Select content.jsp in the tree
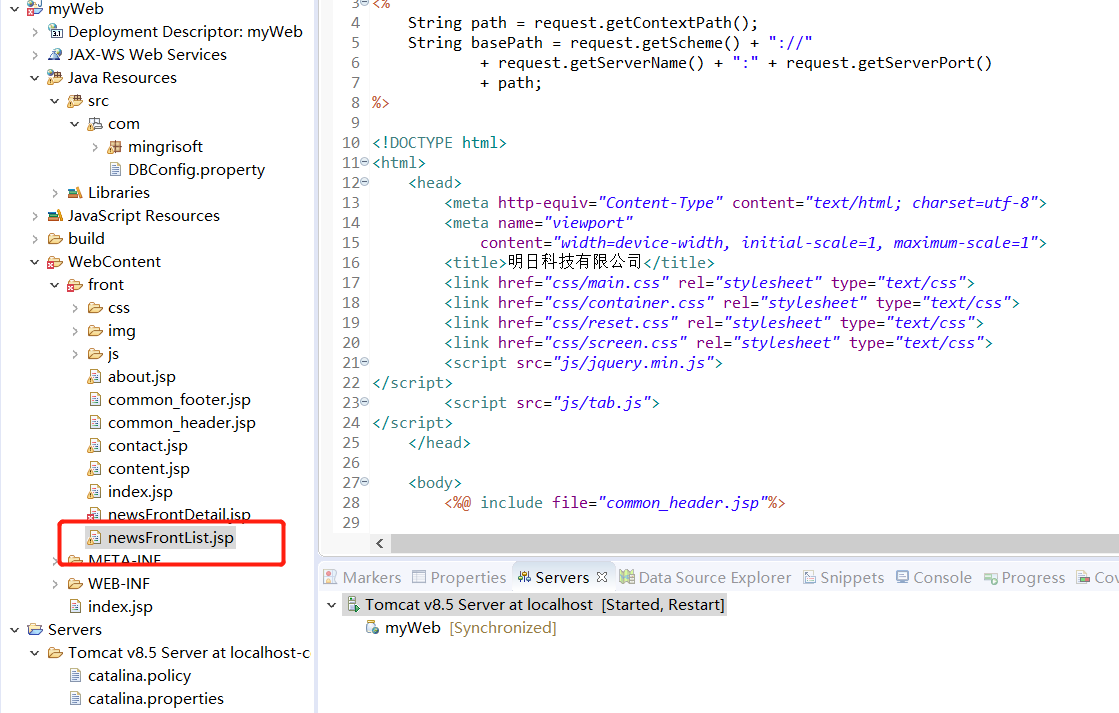Viewport: 1119px width, 713px height. (x=148, y=469)
